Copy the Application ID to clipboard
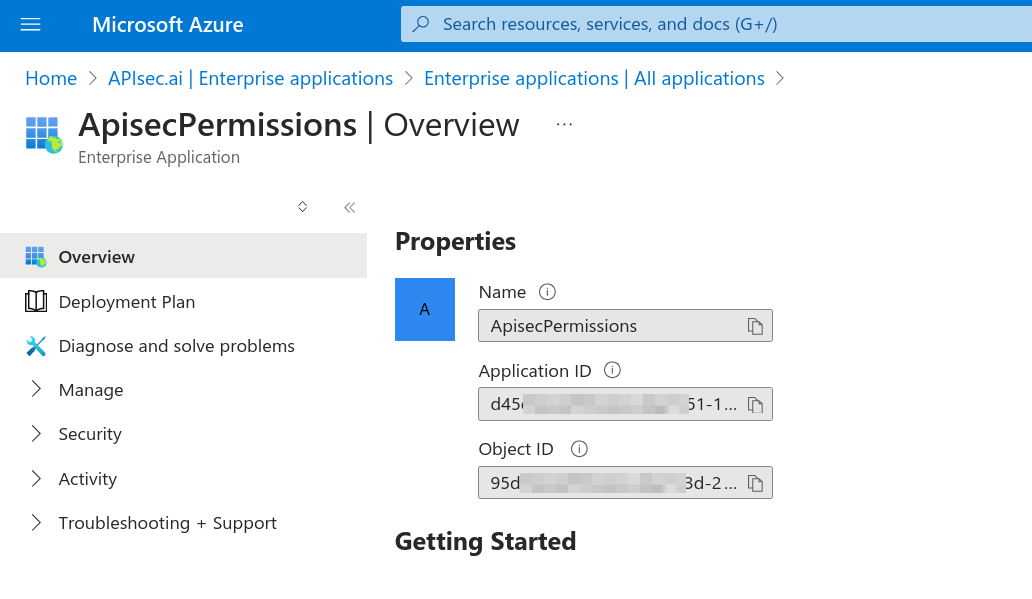Screen dimensions: 1032x599 click(x=756, y=405)
